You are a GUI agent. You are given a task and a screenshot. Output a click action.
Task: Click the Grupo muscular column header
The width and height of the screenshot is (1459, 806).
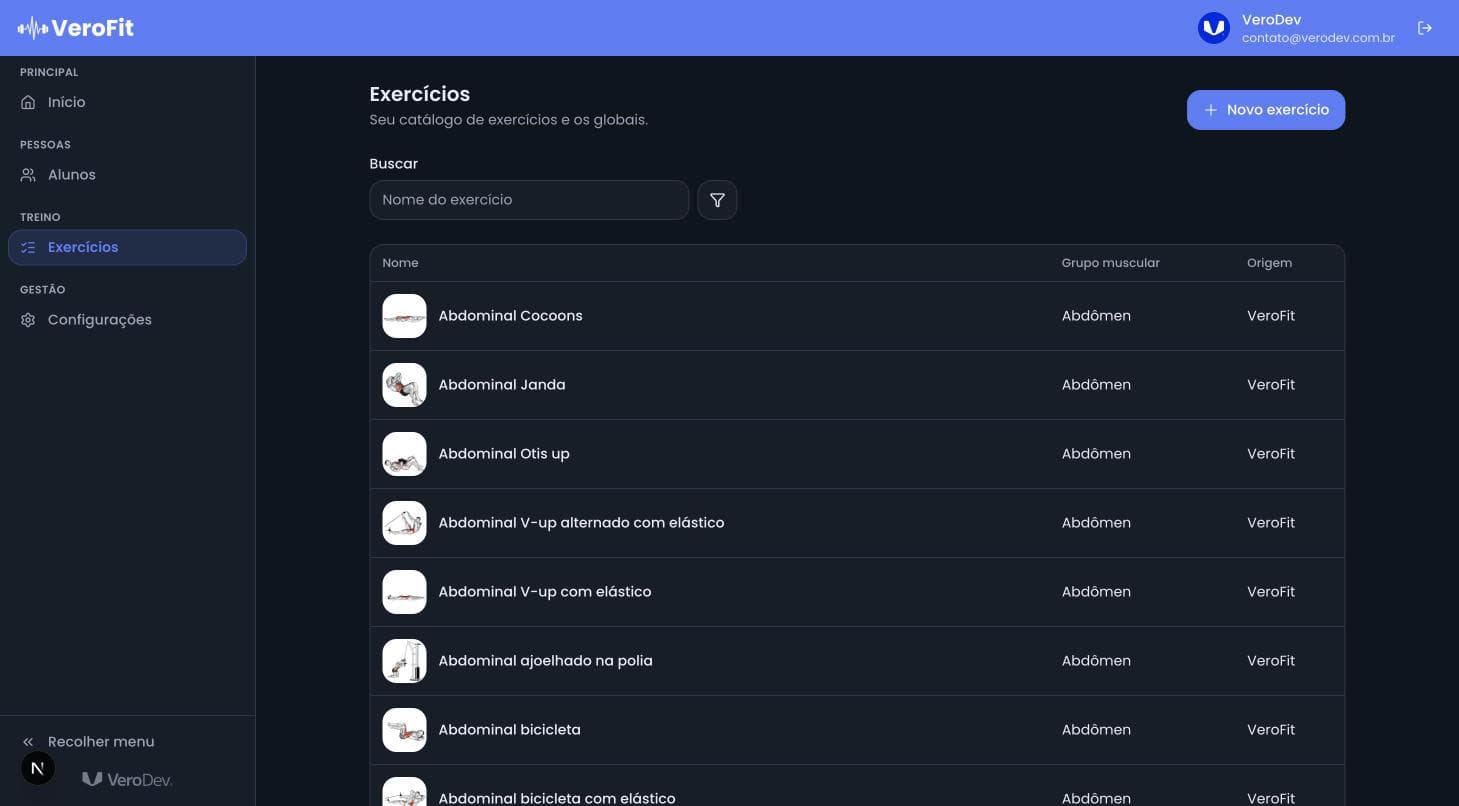(1110, 263)
